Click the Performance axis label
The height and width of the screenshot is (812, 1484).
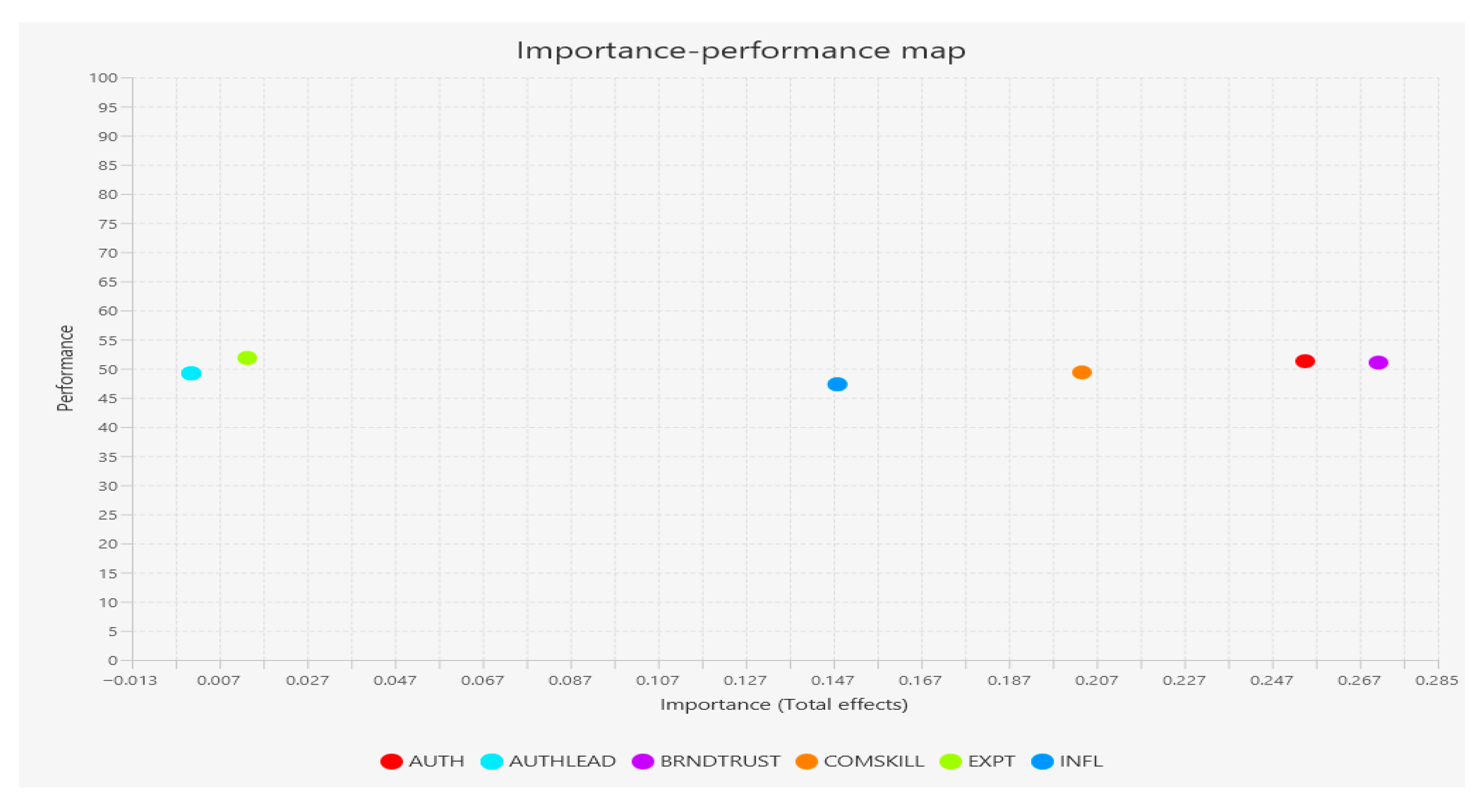[66, 368]
